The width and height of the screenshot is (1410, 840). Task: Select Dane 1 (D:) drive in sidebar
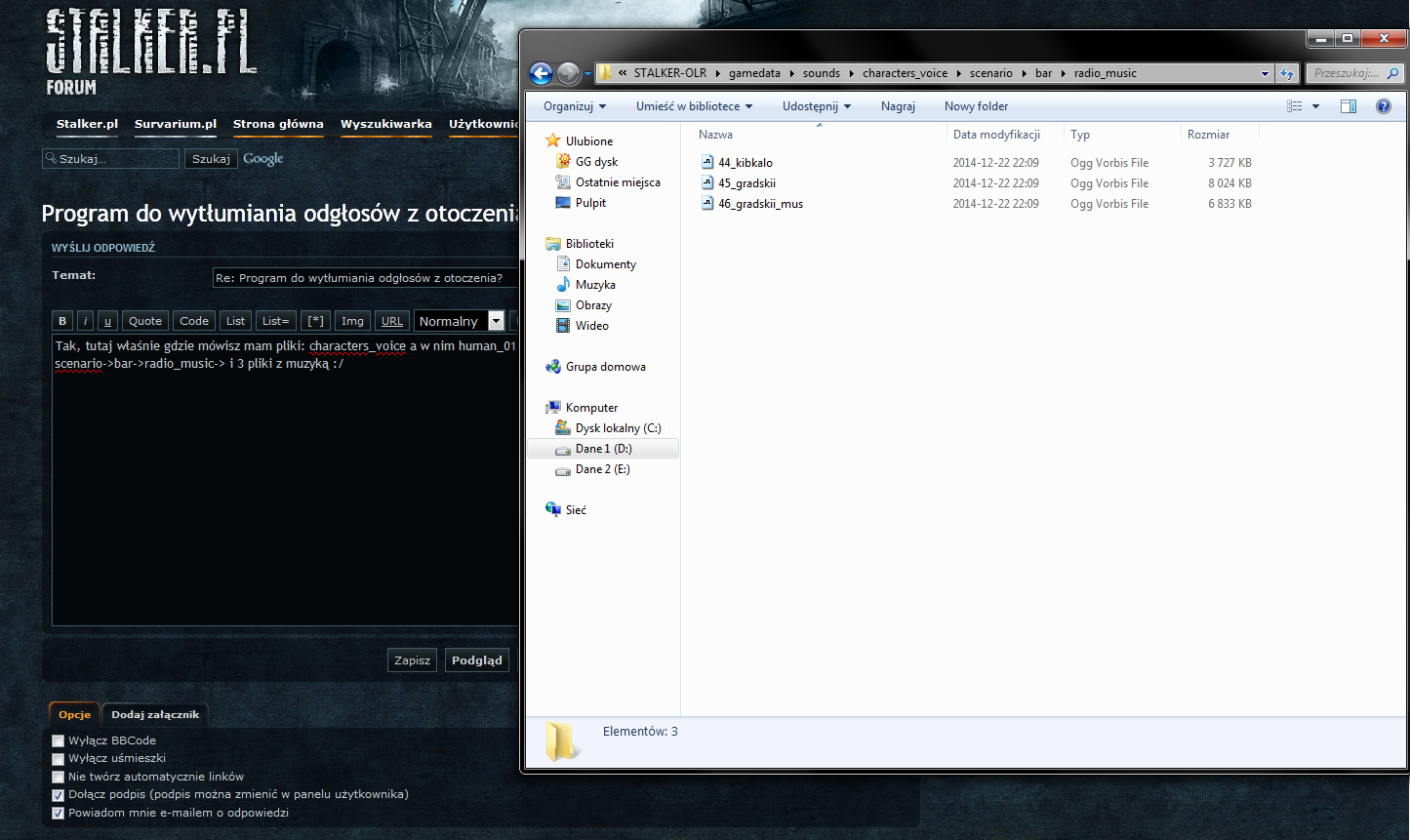tap(603, 449)
